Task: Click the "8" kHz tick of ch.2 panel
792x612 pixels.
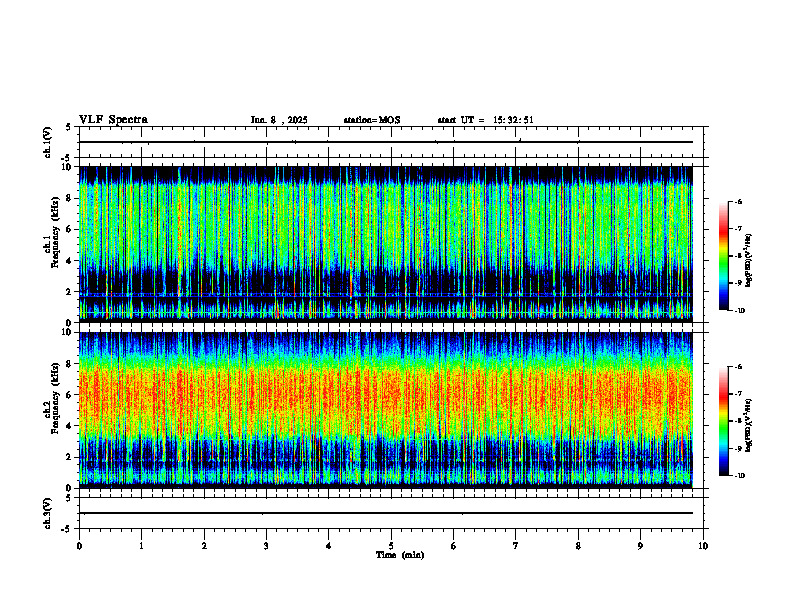Action: (69, 364)
